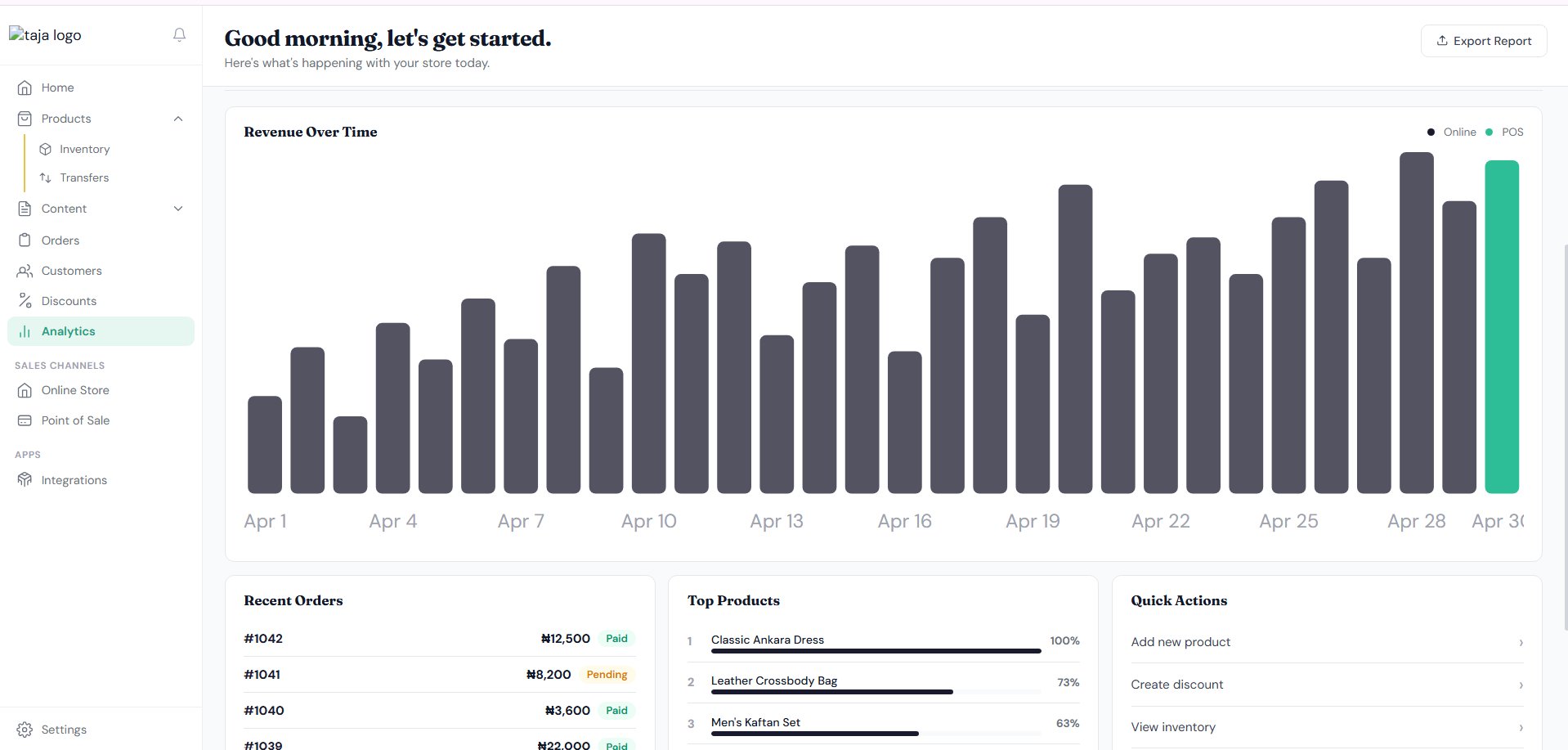Select the Analytics menu item
Viewport: 1568px width, 750px height.
point(101,331)
